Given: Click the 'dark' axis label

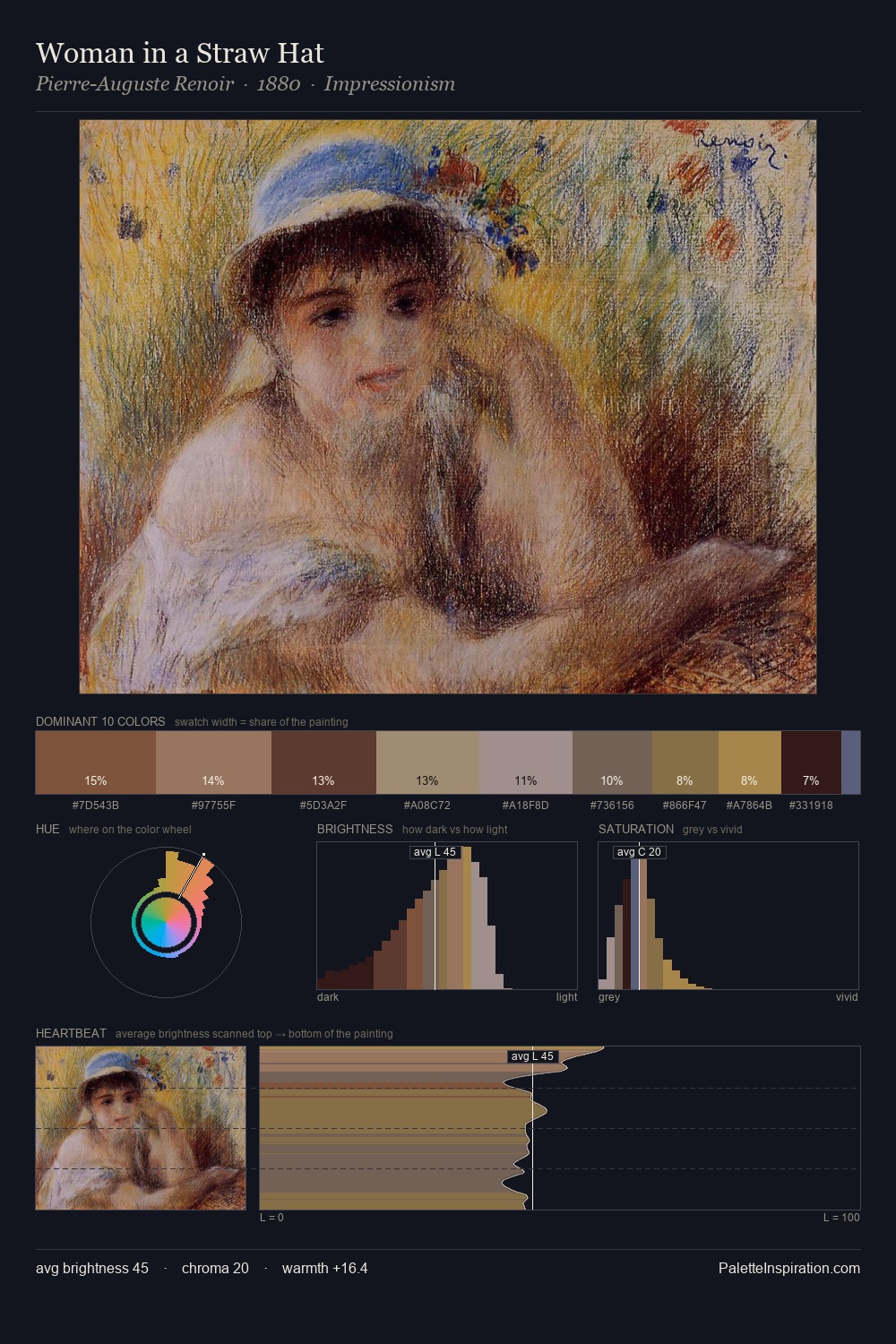Looking at the screenshot, I should (x=328, y=997).
